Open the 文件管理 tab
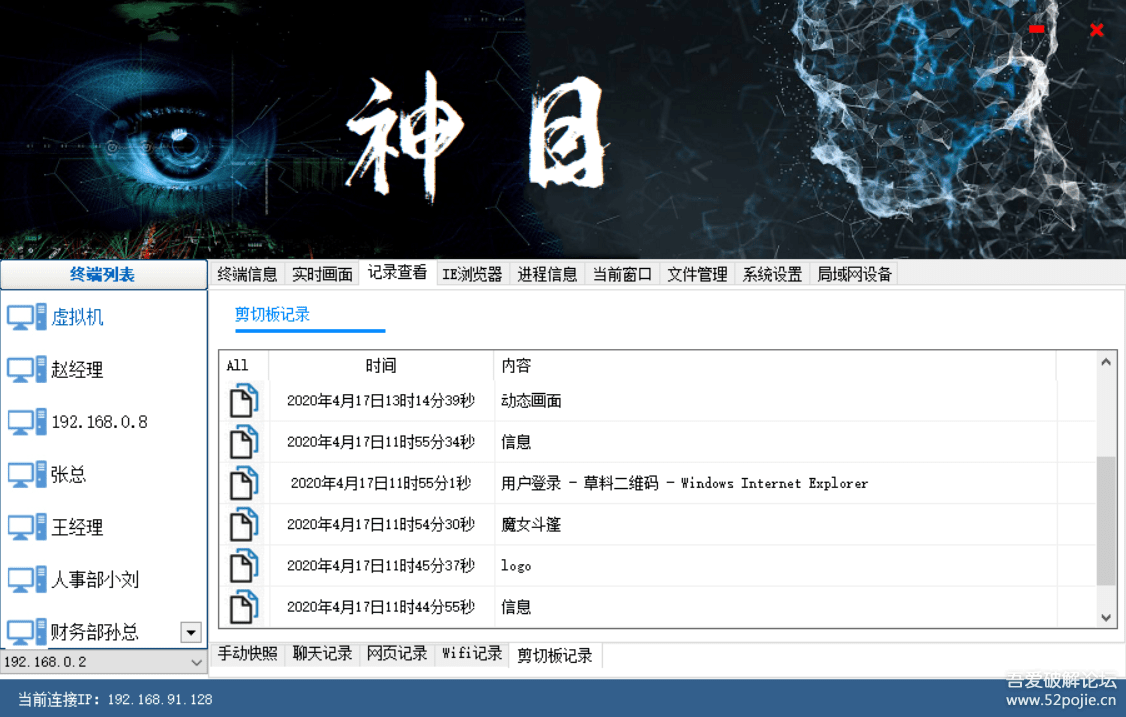This screenshot has width=1126, height=717. pyautogui.click(x=696, y=273)
